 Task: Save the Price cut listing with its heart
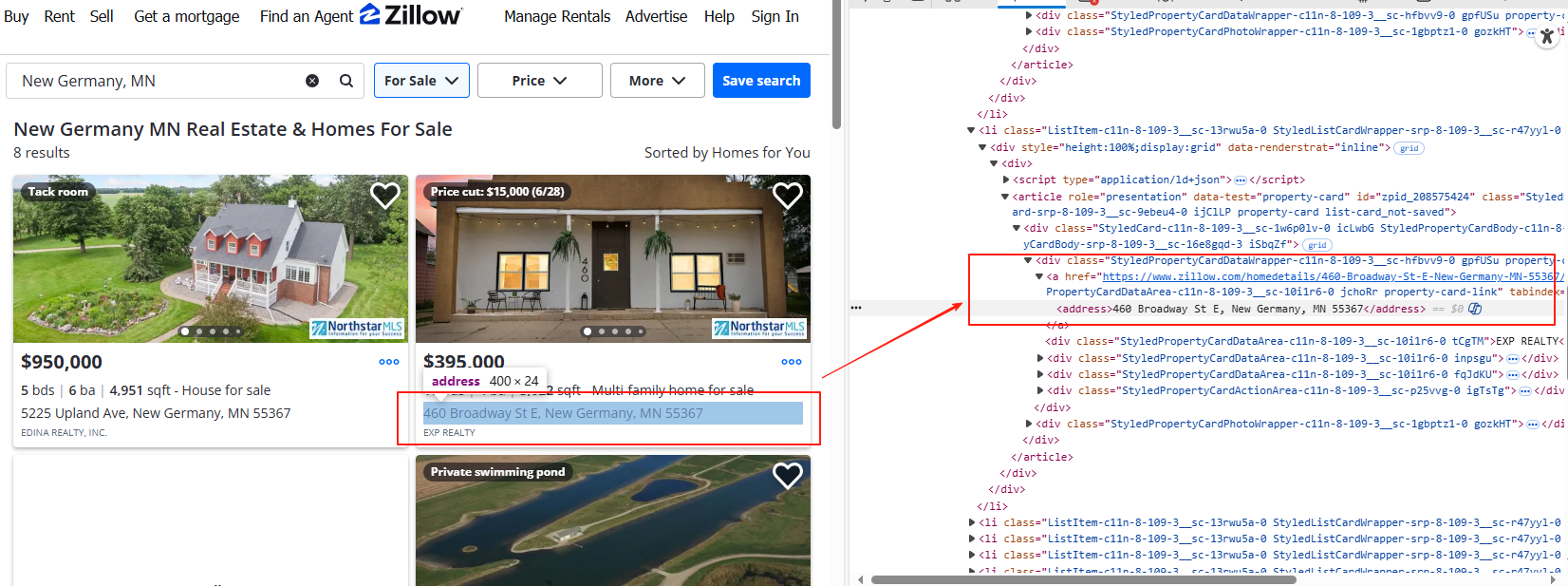pos(787,196)
